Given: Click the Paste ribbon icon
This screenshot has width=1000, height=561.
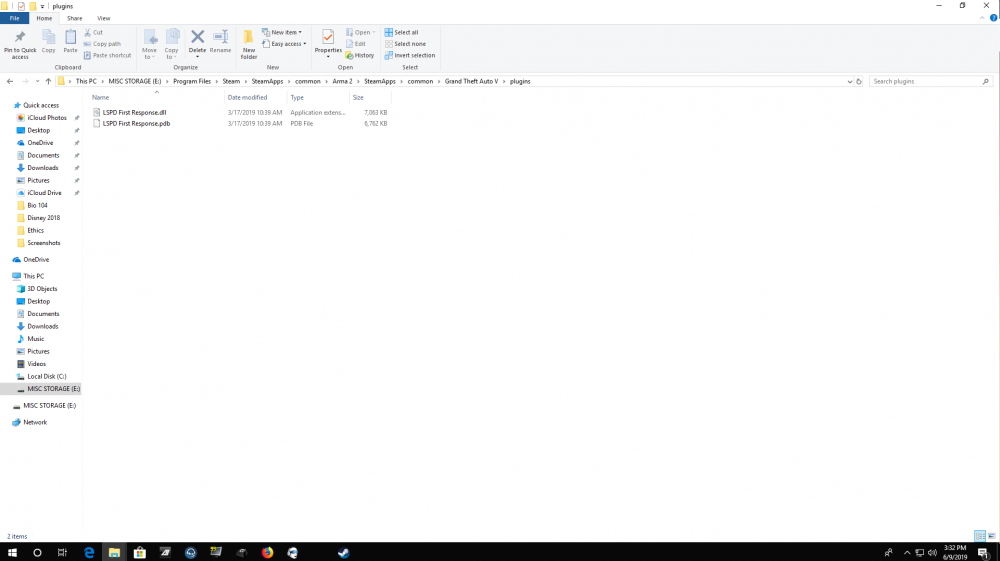Looking at the screenshot, I should pos(70,41).
